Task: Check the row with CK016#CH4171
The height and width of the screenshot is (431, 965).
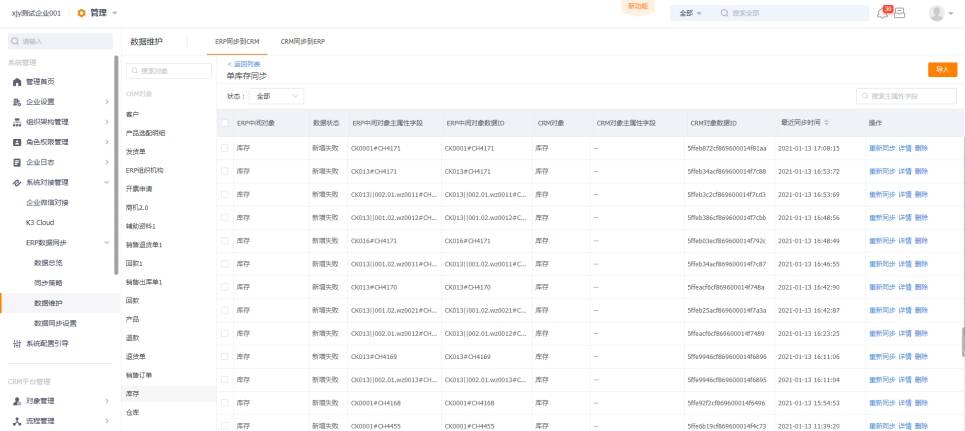Action: coord(225,241)
